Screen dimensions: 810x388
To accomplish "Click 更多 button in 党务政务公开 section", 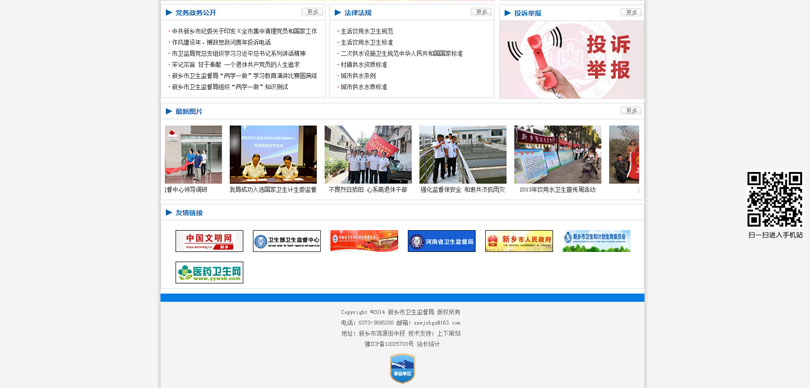I will [312, 12].
